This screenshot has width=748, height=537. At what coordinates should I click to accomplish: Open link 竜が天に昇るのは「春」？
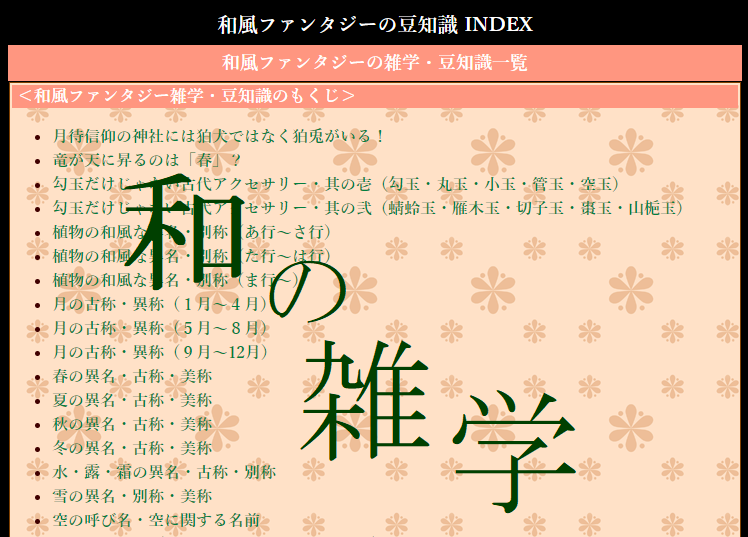(x=147, y=160)
